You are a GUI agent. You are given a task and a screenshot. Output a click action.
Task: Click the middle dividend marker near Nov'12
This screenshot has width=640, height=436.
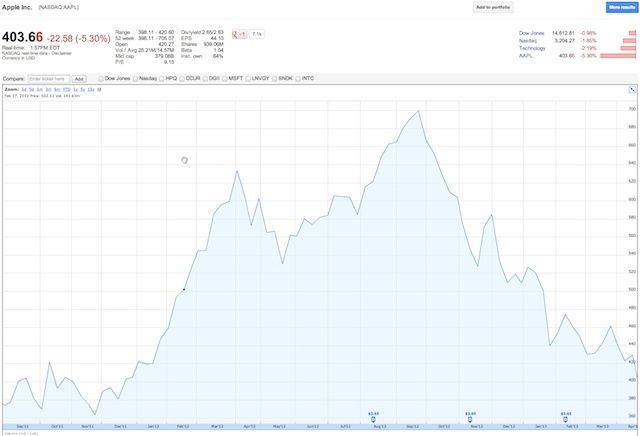click(469, 418)
